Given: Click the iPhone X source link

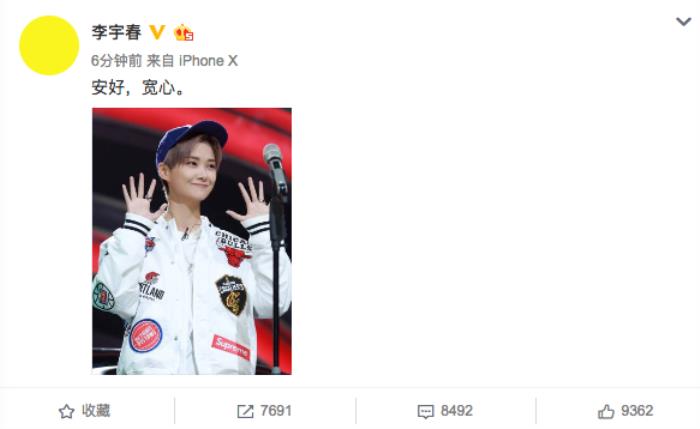Looking at the screenshot, I should point(208,61).
